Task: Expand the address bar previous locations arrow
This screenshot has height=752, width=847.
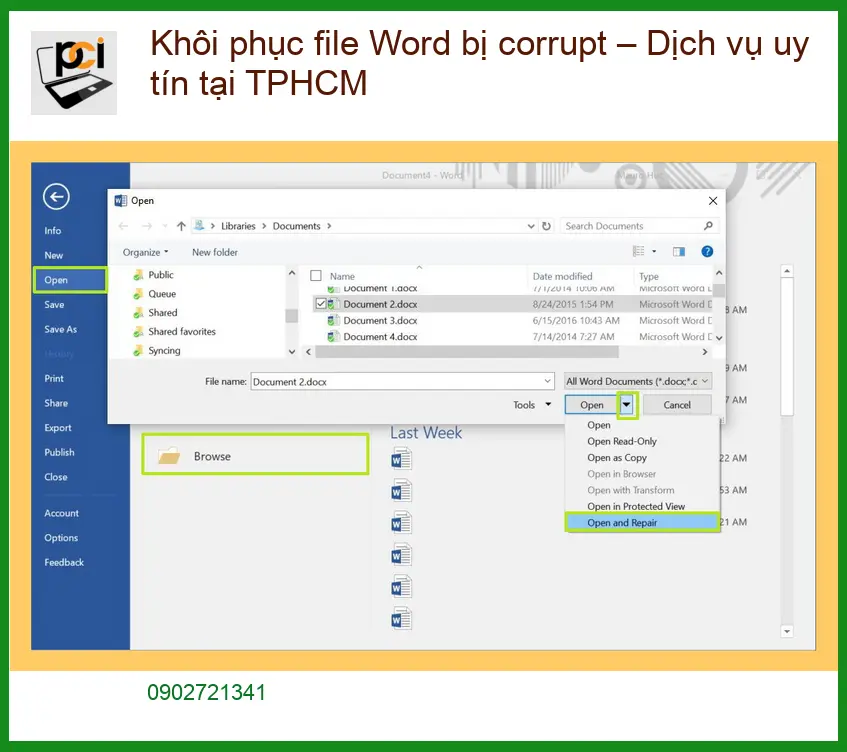Action: pyautogui.click(x=531, y=226)
